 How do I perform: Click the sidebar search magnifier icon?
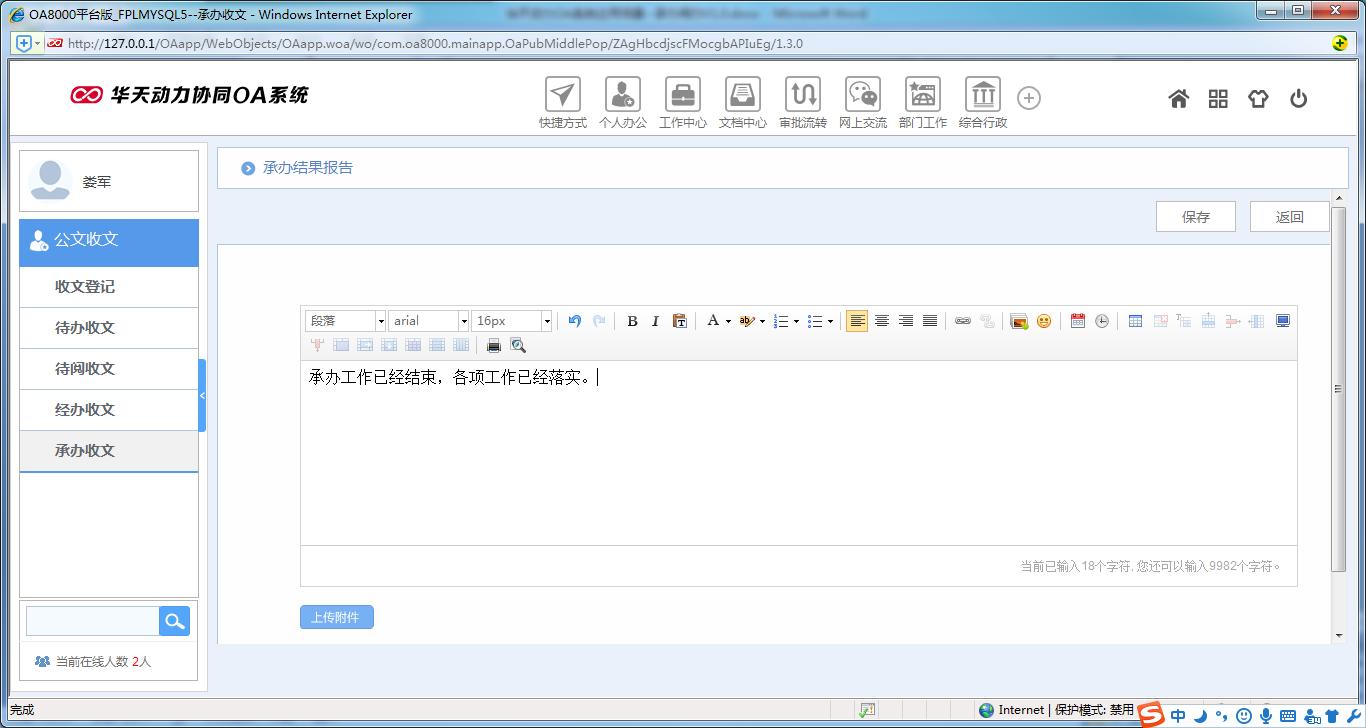click(174, 620)
